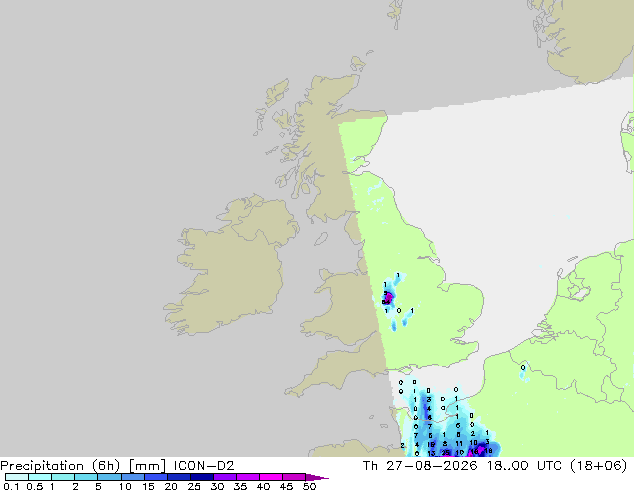Click the "11" value on the map over France
The width and height of the screenshot is (634, 490).
[x=459, y=444]
